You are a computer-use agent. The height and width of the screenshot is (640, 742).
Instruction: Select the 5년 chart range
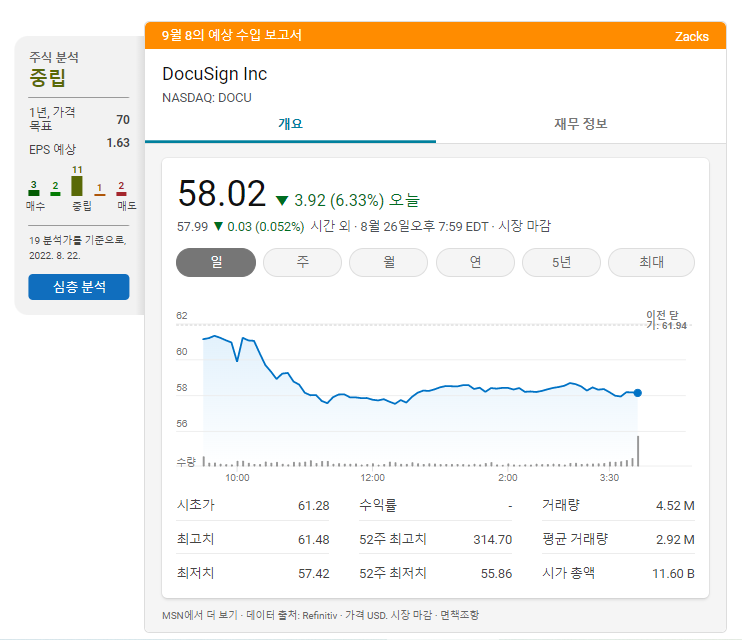coord(561,262)
